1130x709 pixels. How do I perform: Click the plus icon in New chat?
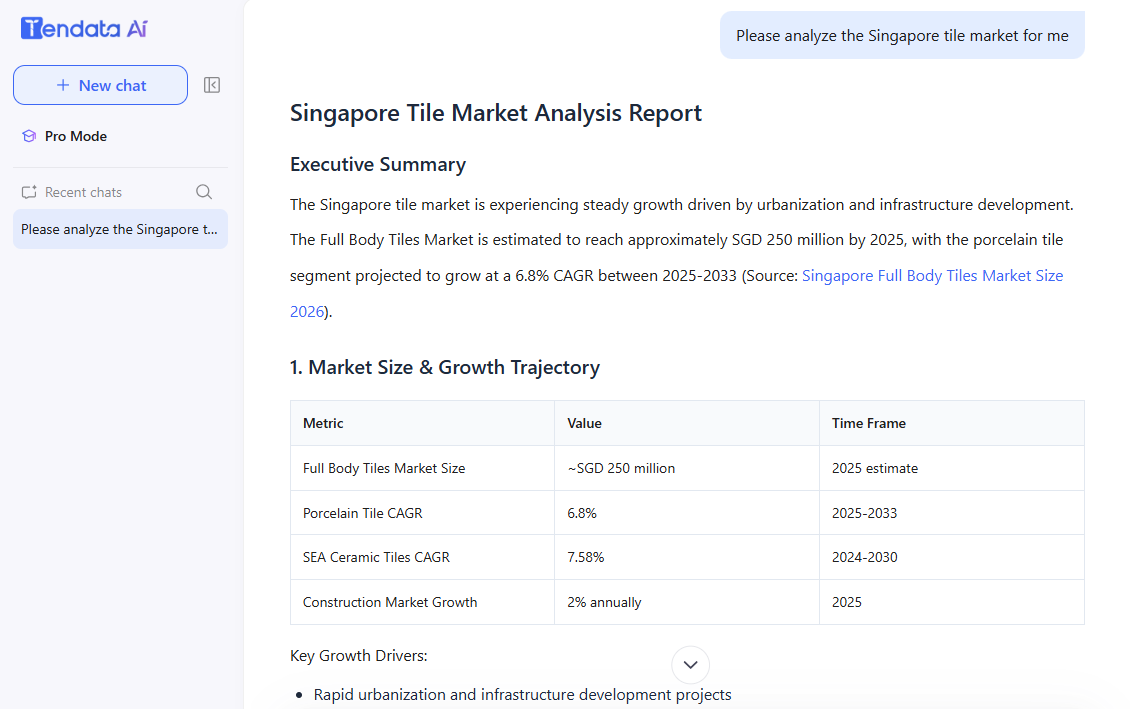(x=63, y=85)
